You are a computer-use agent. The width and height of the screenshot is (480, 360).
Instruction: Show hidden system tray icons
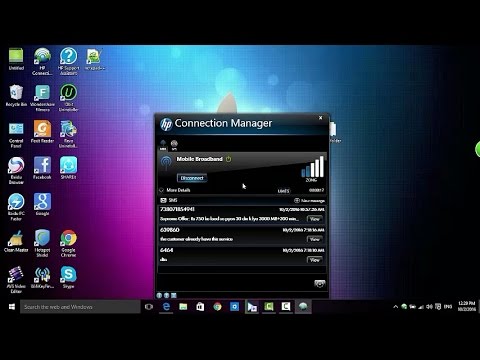tap(395, 307)
